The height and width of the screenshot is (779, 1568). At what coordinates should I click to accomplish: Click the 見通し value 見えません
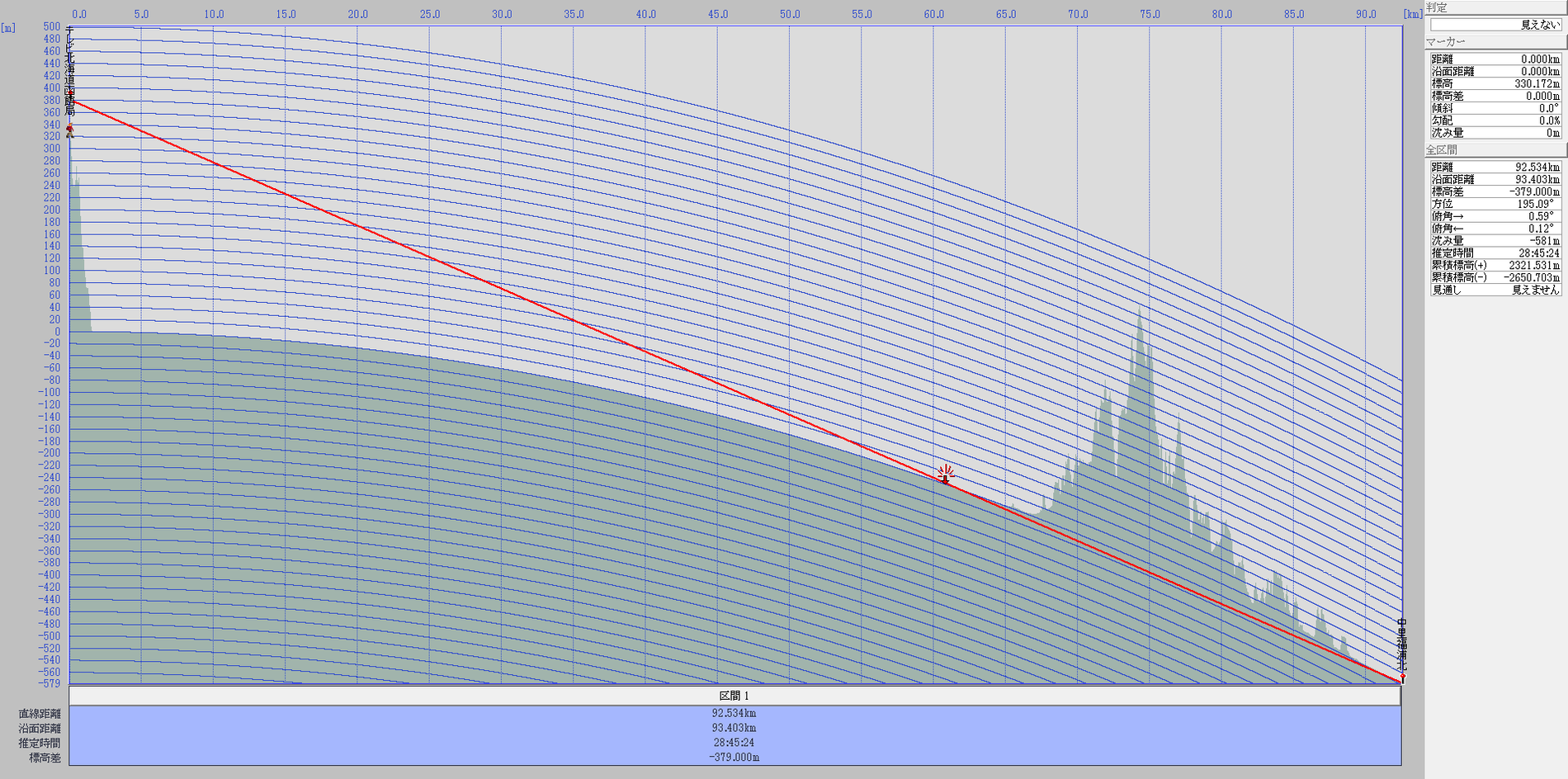click(x=1535, y=290)
